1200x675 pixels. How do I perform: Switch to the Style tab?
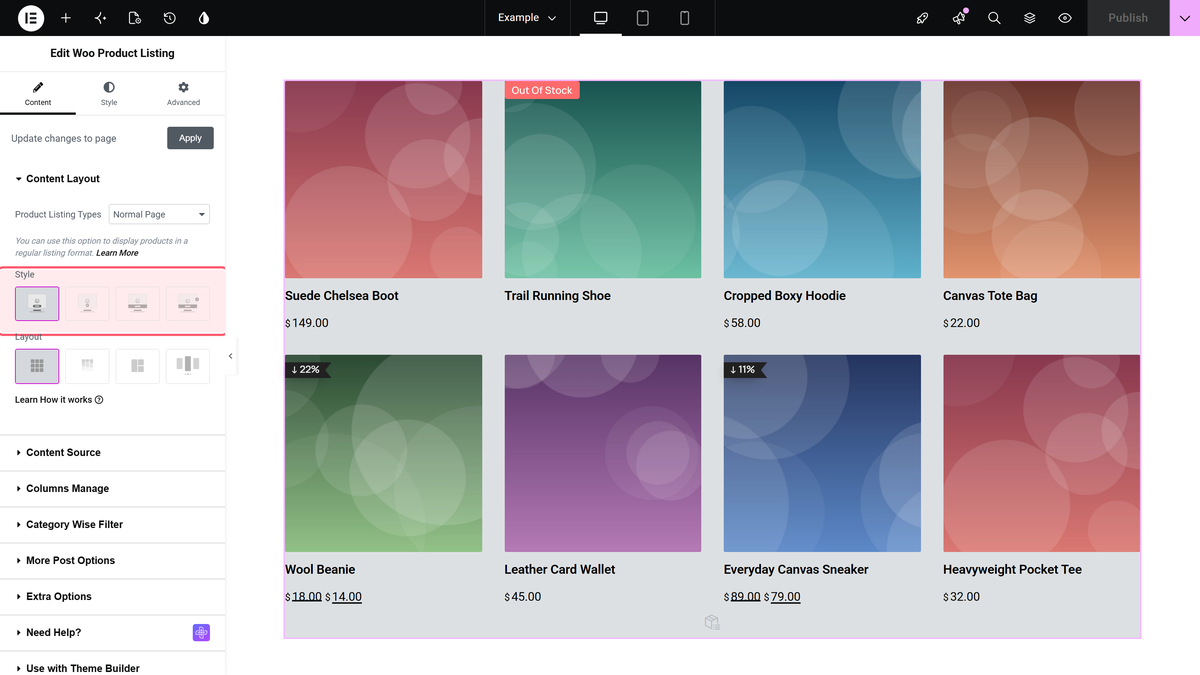tap(109, 94)
